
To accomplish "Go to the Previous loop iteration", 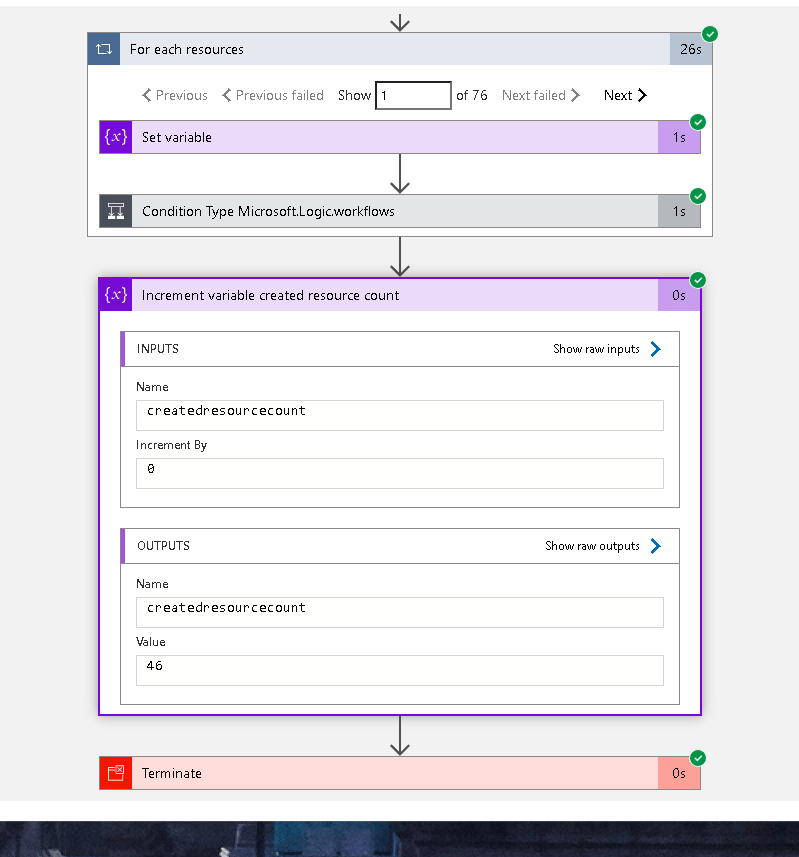I will (175, 95).
